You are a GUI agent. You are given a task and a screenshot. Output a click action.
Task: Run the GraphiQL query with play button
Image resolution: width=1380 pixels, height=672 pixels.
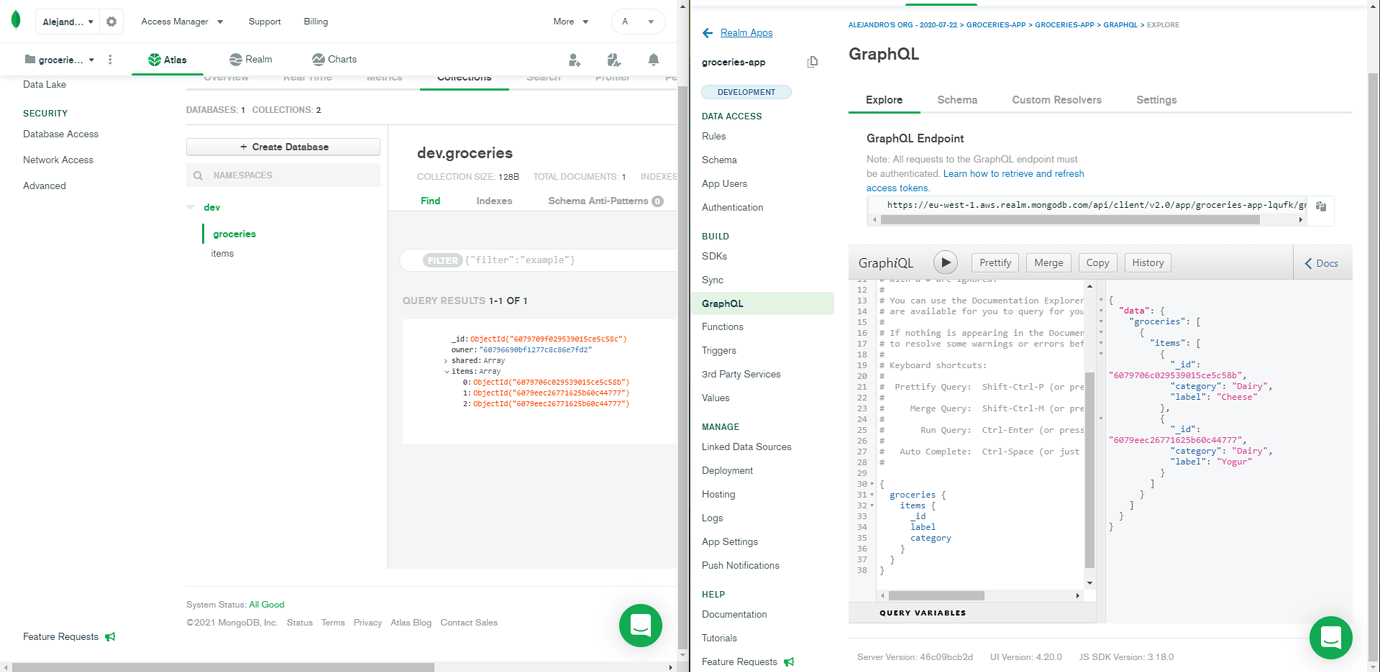945,262
